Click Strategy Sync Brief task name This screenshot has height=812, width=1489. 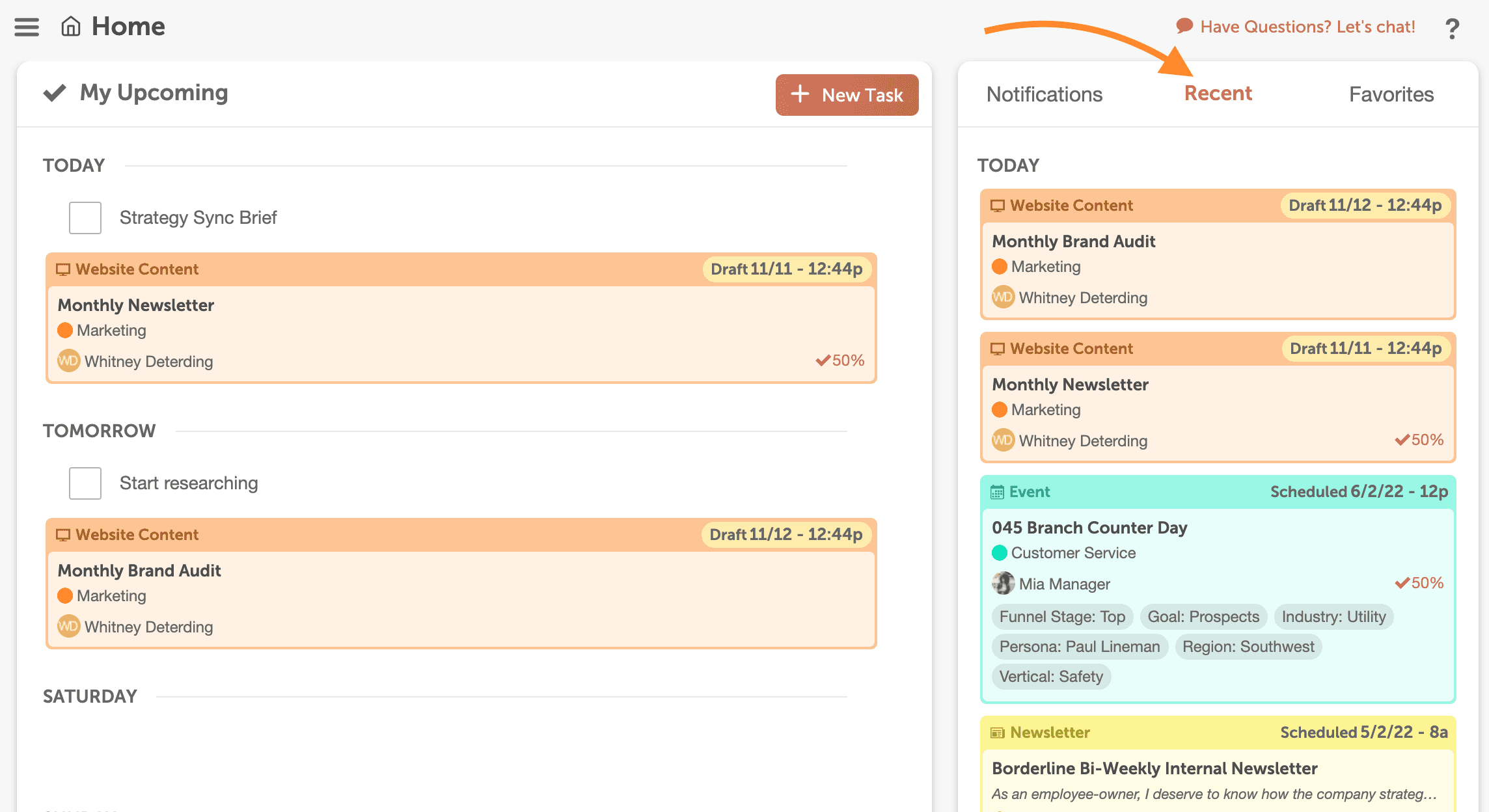198,217
